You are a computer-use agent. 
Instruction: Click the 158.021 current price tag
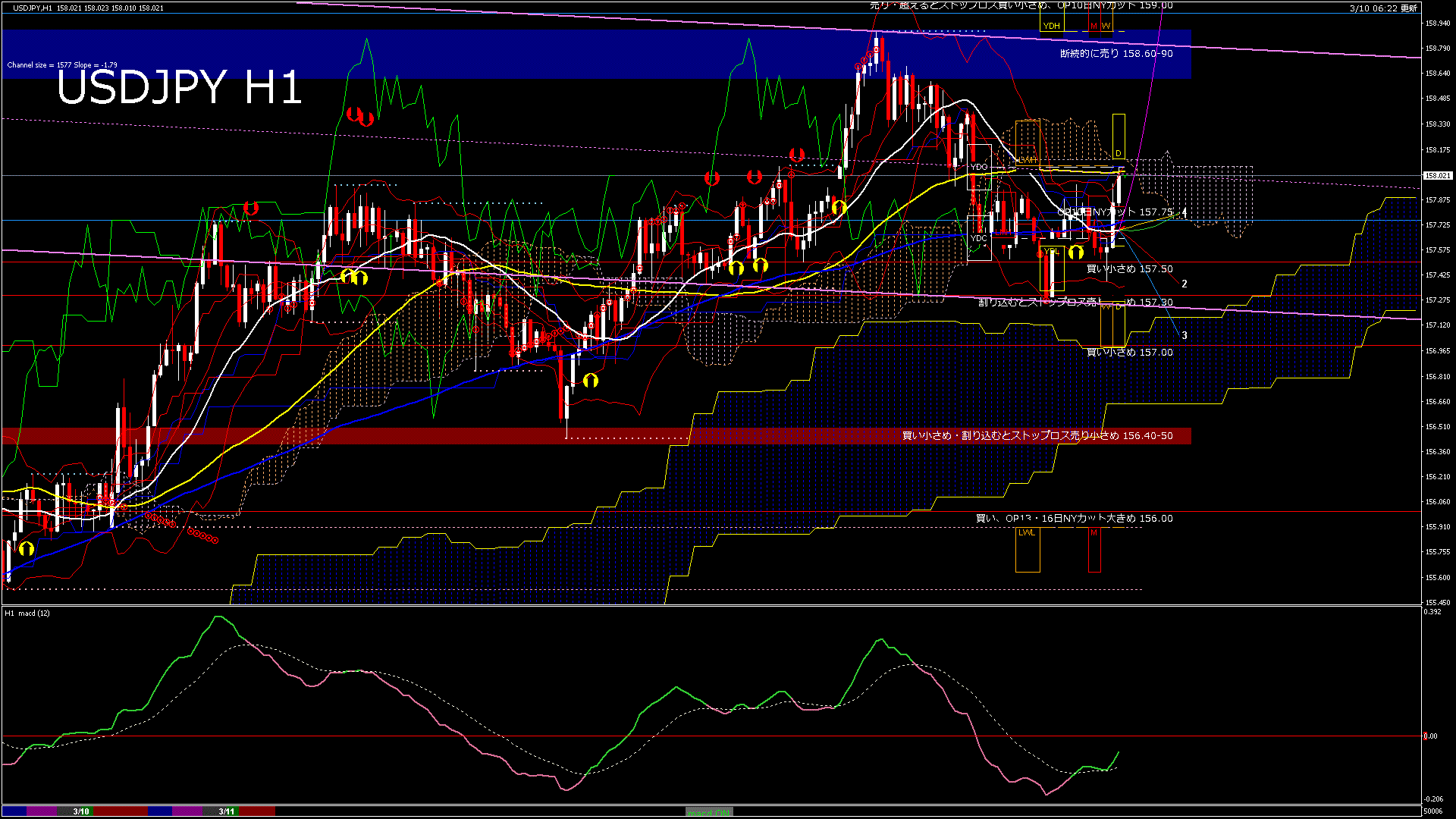[x=1437, y=175]
